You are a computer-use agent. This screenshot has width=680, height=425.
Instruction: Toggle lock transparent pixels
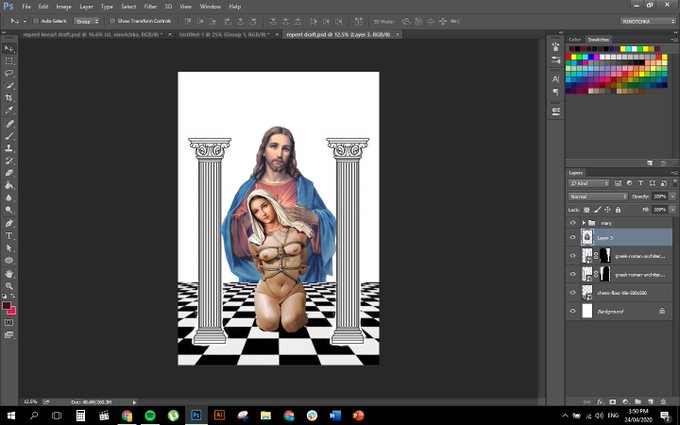[586, 210]
